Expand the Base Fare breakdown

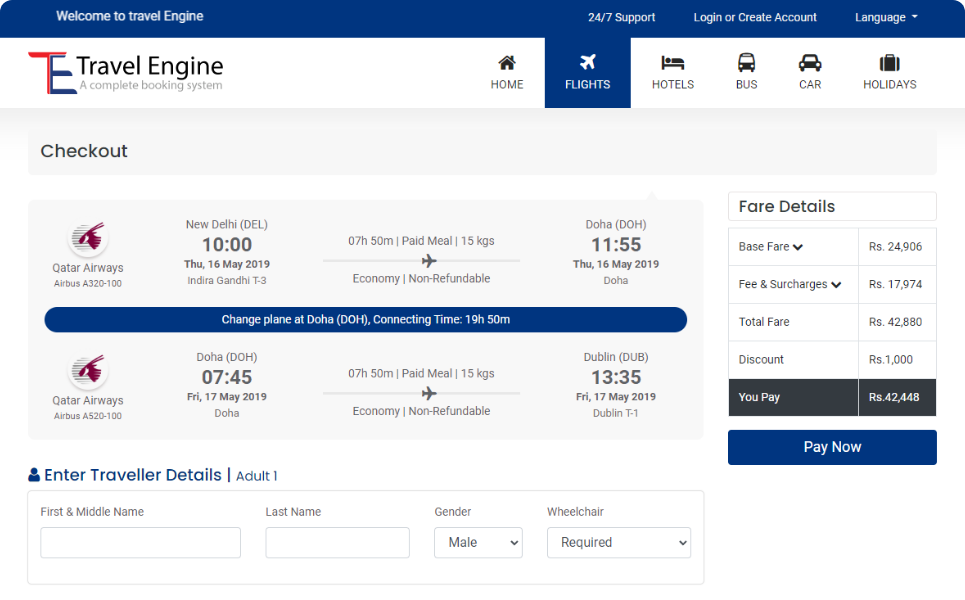798,247
